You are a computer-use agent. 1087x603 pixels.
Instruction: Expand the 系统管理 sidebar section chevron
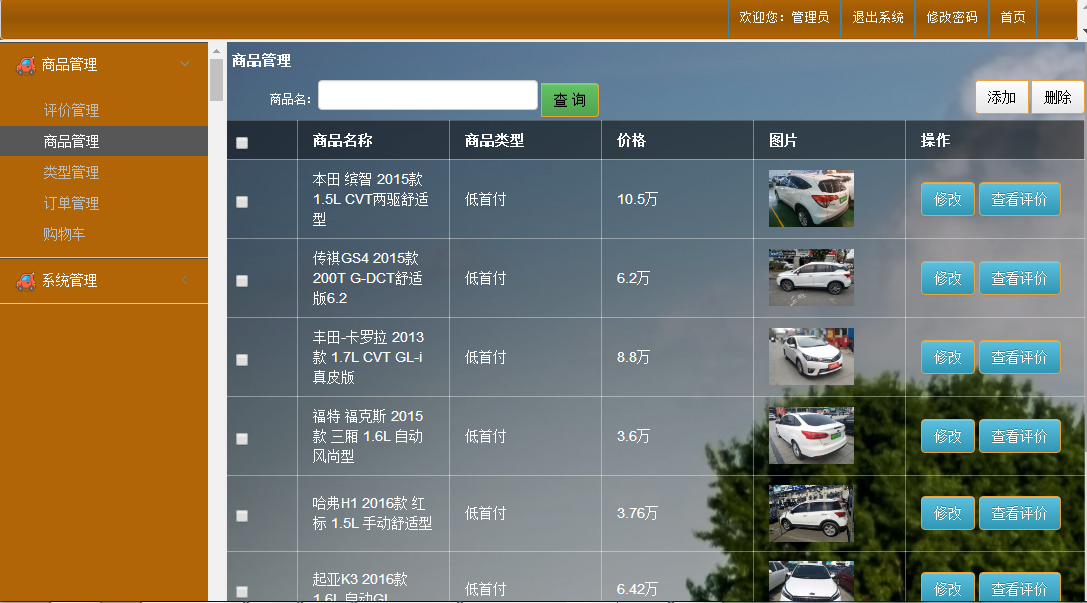[185, 280]
